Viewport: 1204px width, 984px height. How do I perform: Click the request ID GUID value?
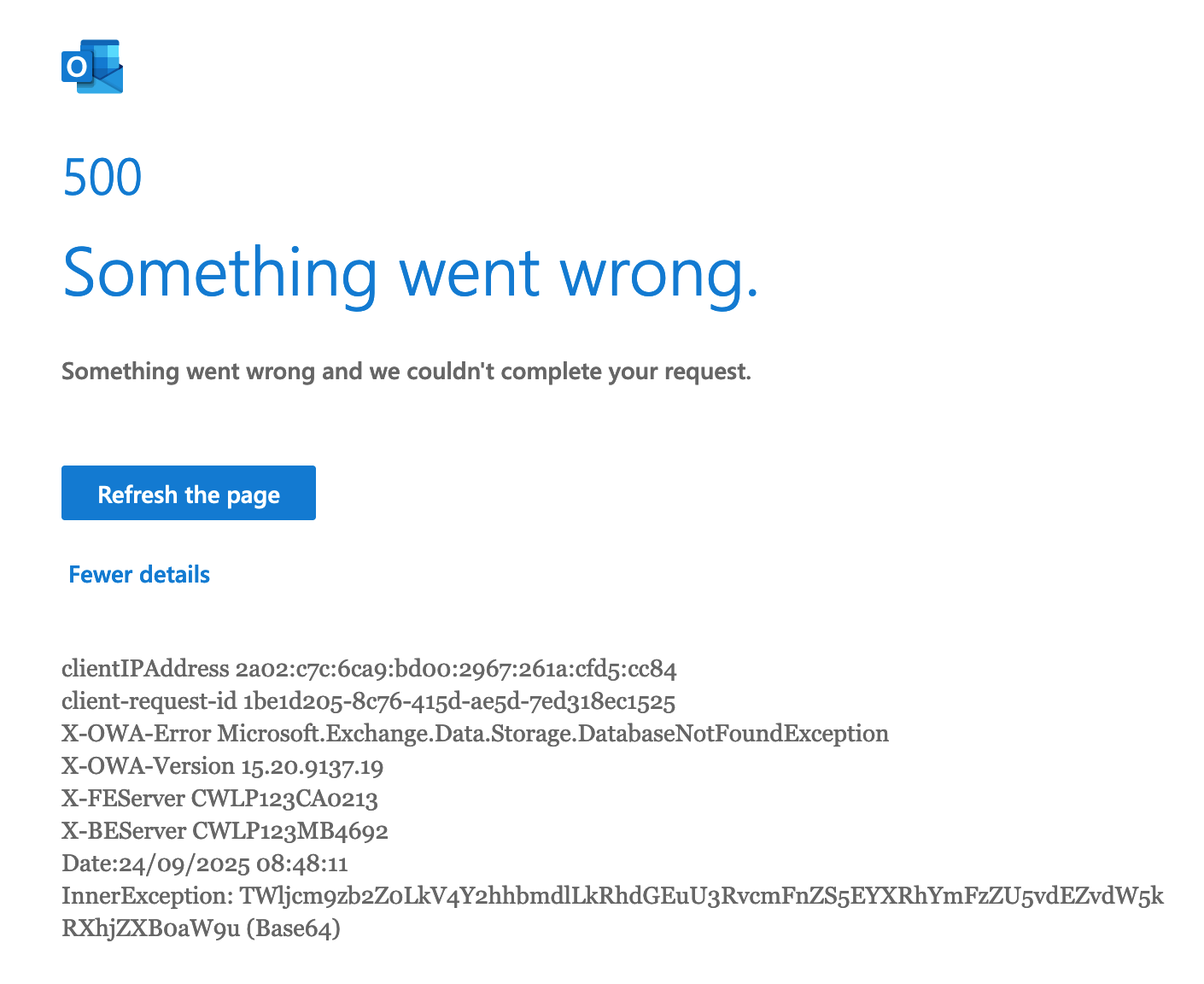point(459,702)
